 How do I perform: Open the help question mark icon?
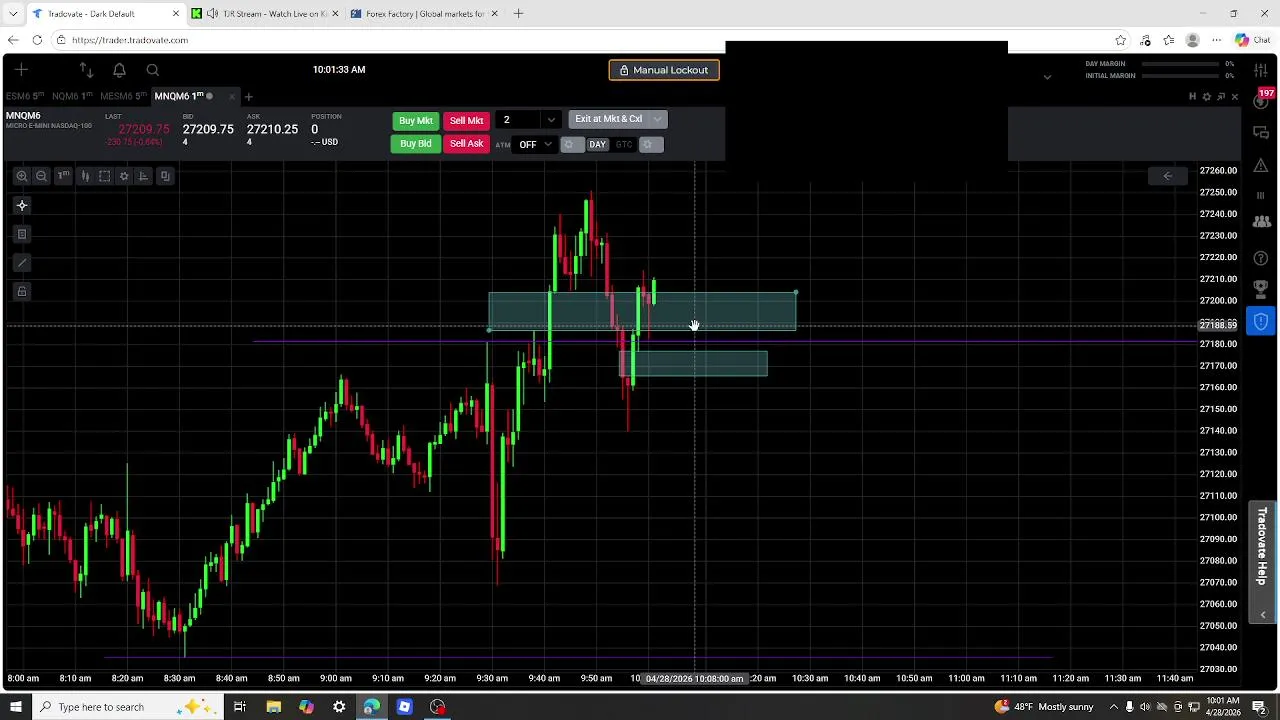[x=1261, y=258]
